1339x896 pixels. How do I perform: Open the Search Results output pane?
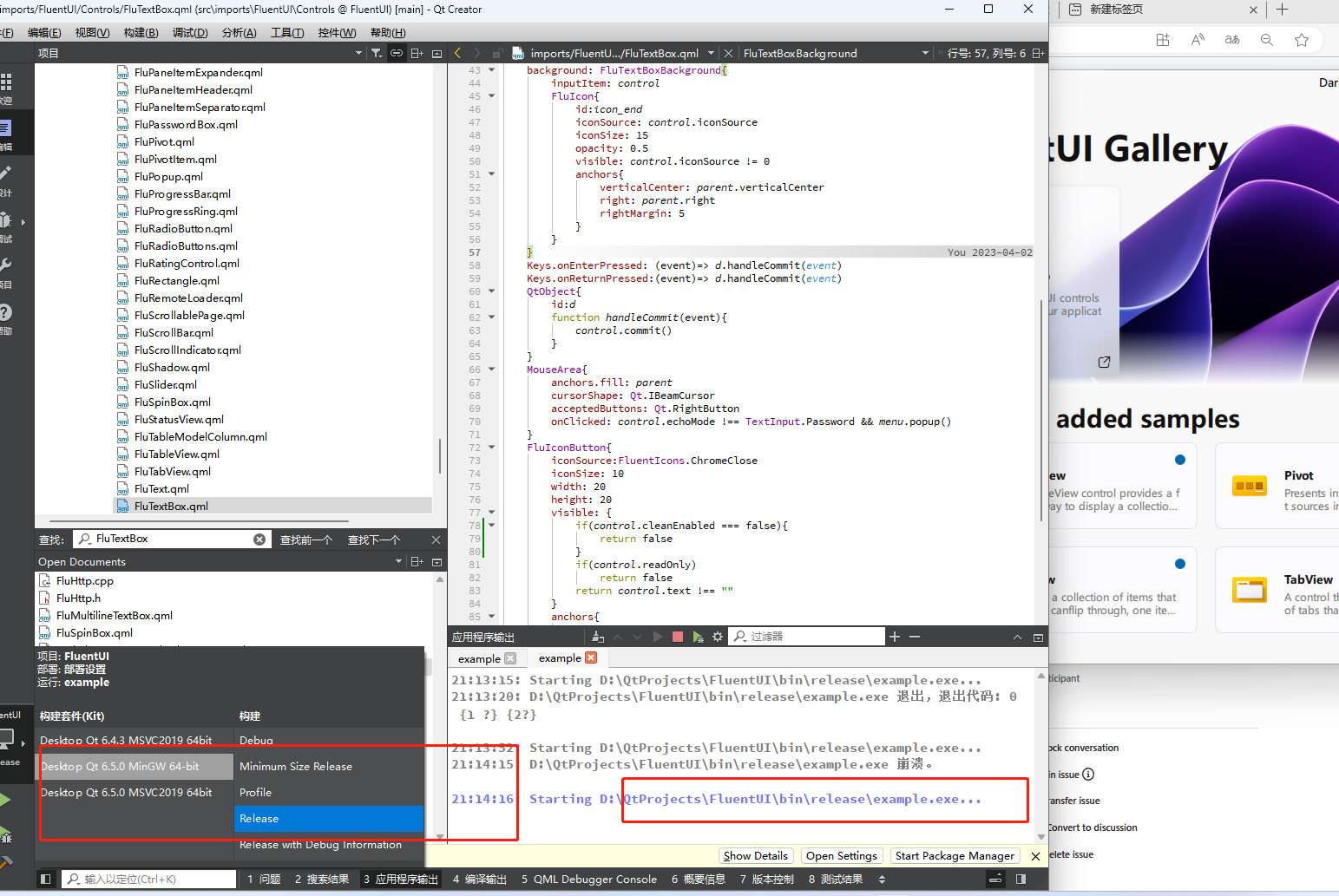pyautogui.click(x=322, y=879)
